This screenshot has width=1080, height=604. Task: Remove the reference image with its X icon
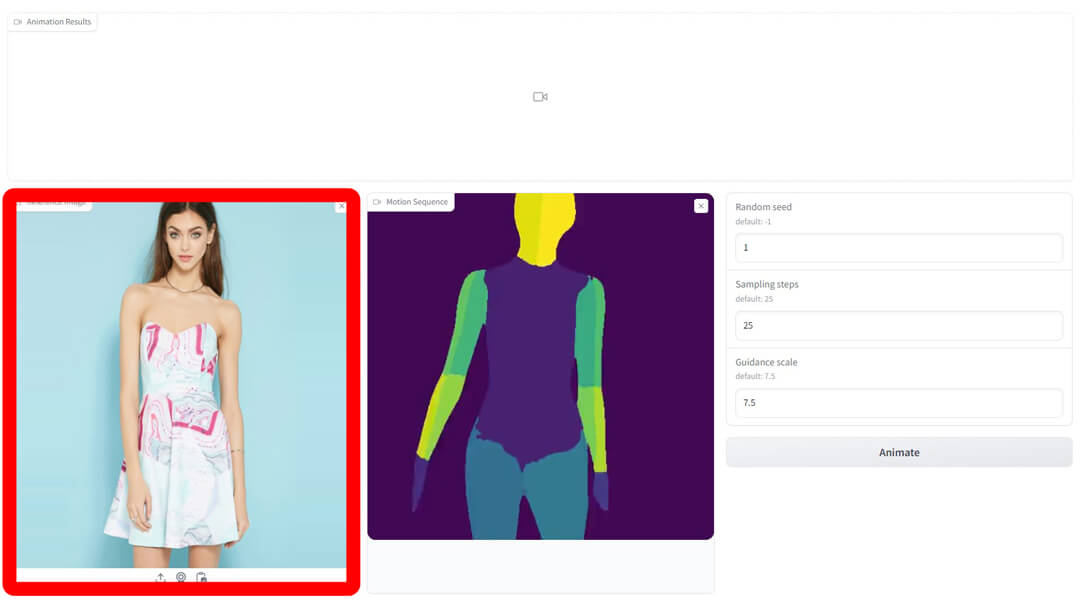(341, 206)
